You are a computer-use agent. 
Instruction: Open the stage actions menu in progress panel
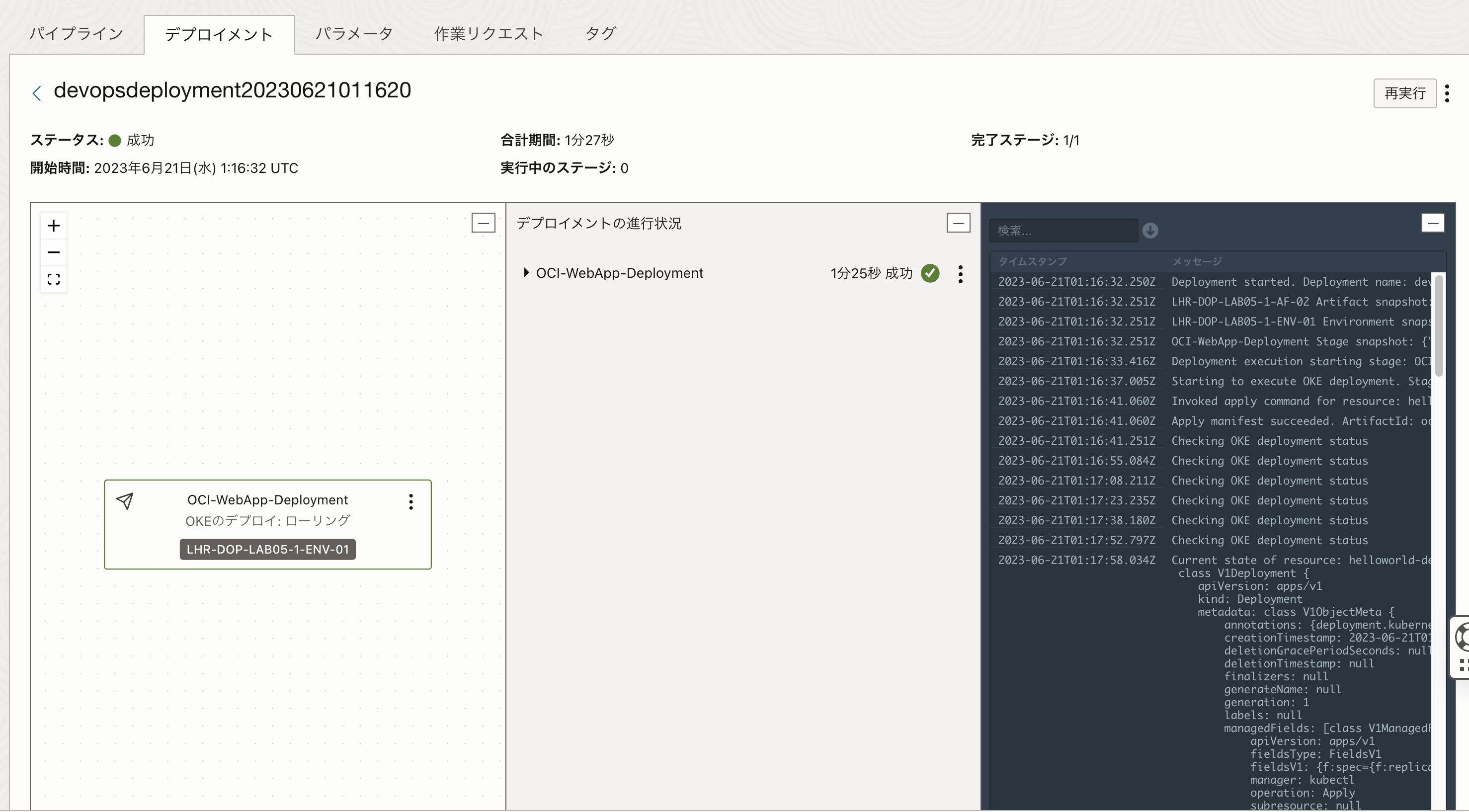(960, 274)
